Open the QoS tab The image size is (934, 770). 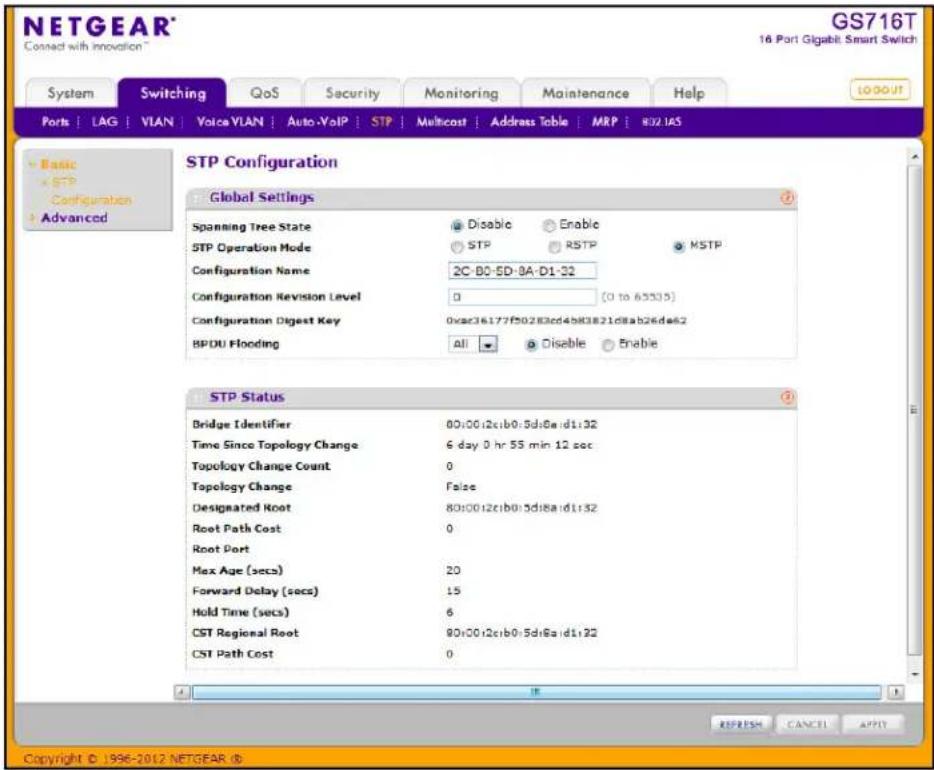264,93
